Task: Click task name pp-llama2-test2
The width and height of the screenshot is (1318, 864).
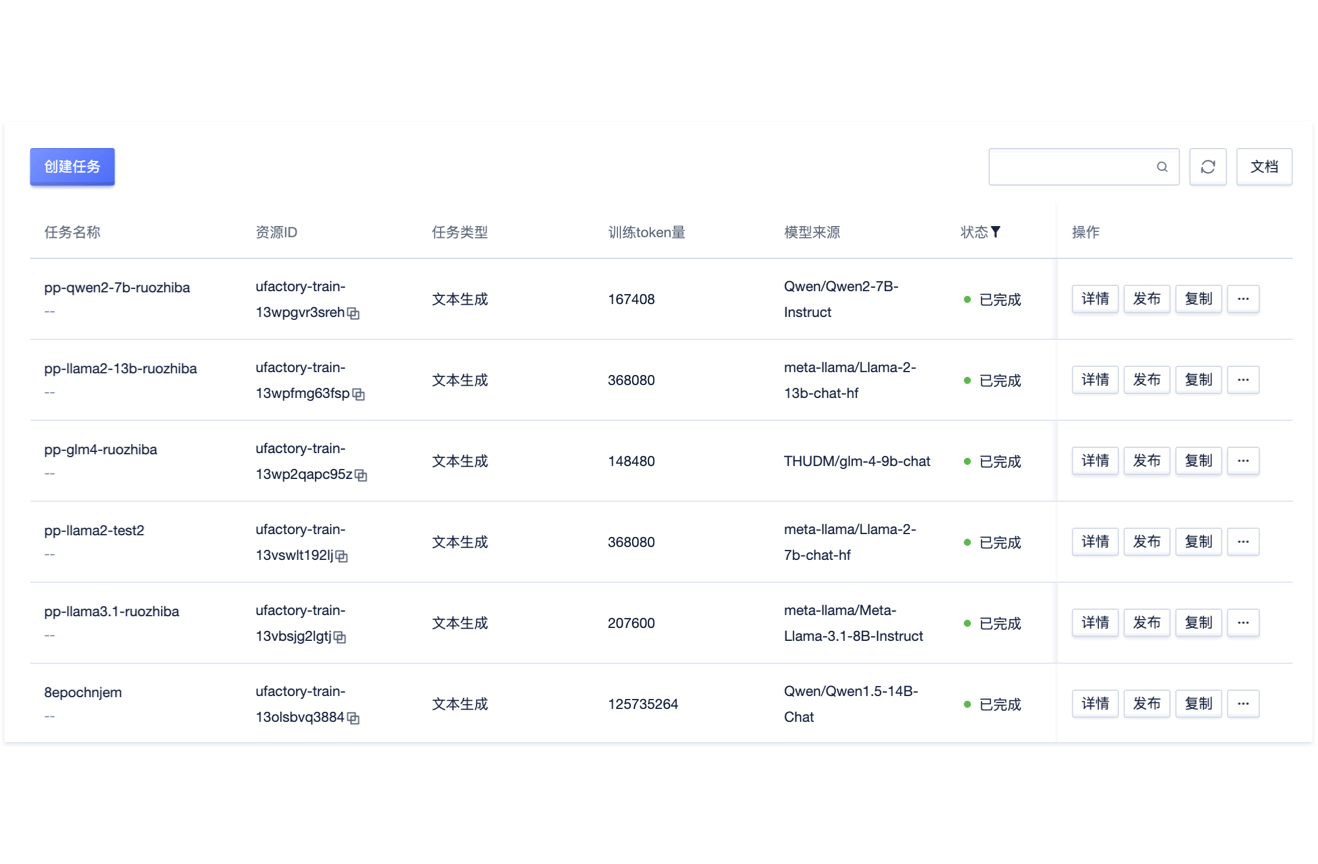Action: 94,531
